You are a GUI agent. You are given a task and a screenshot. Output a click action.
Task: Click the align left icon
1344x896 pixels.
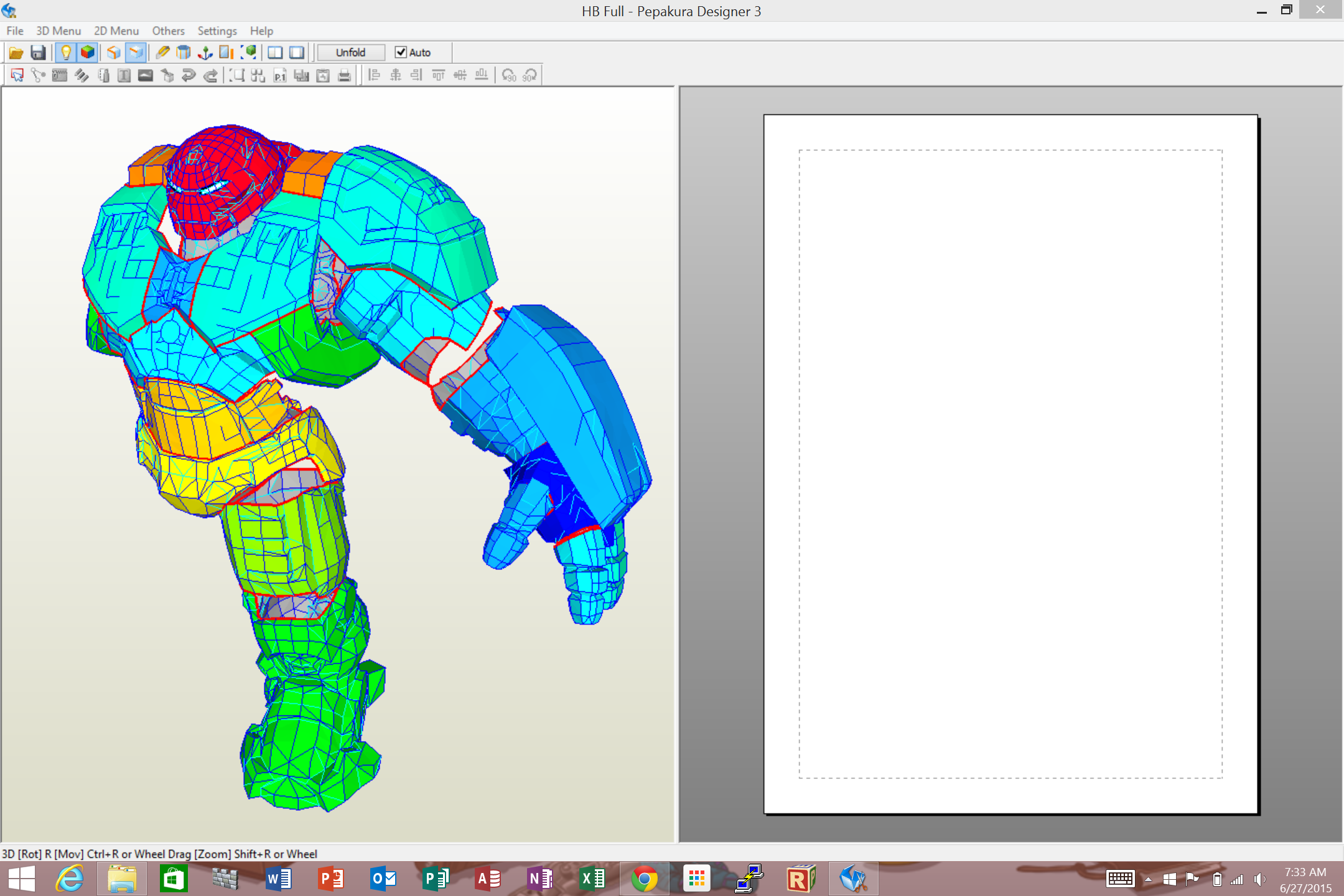[374, 75]
